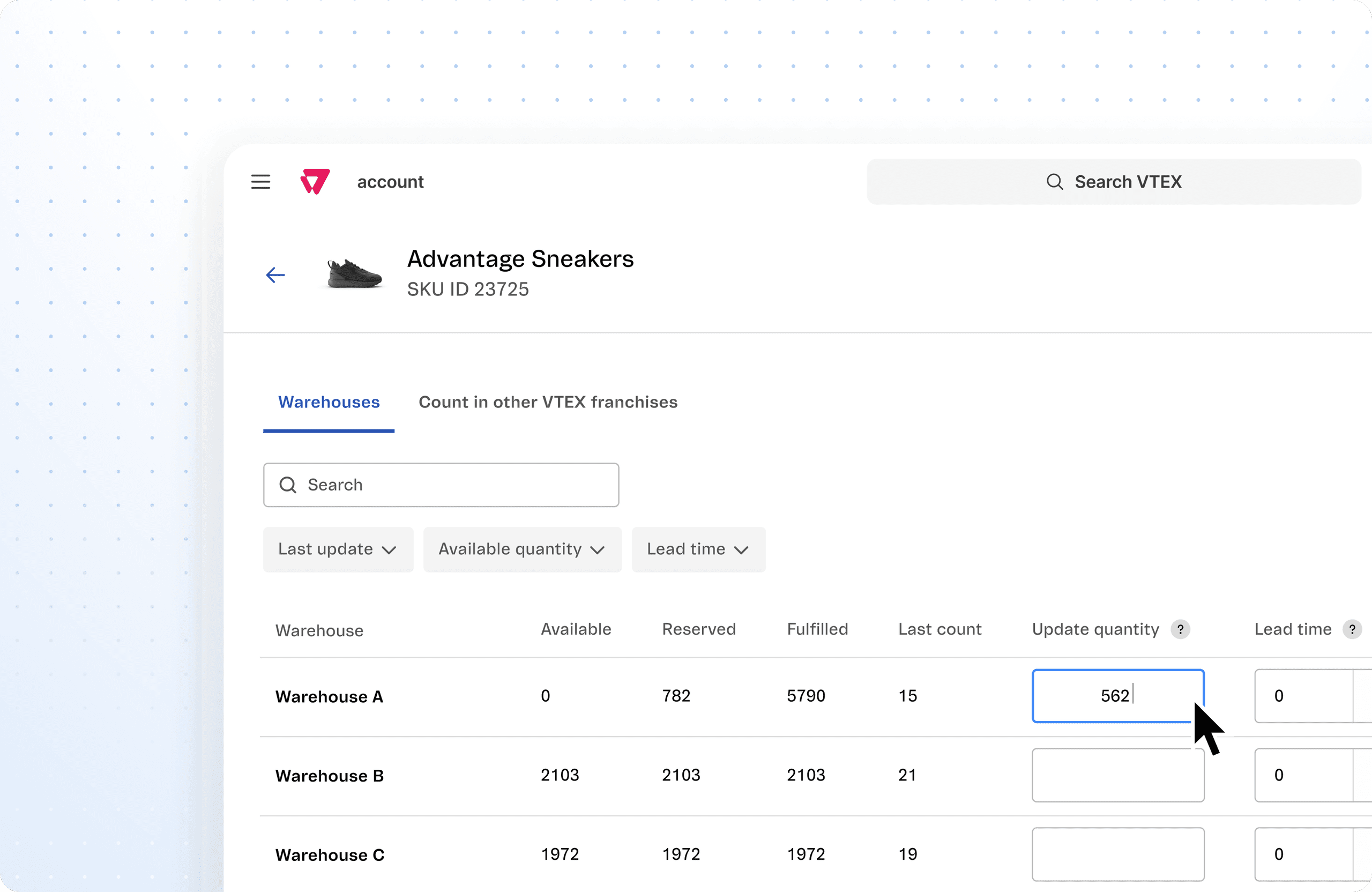Image resolution: width=1372 pixels, height=892 pixels.
Task: Open the hamburger menu
Action: [x=260, y=182]
